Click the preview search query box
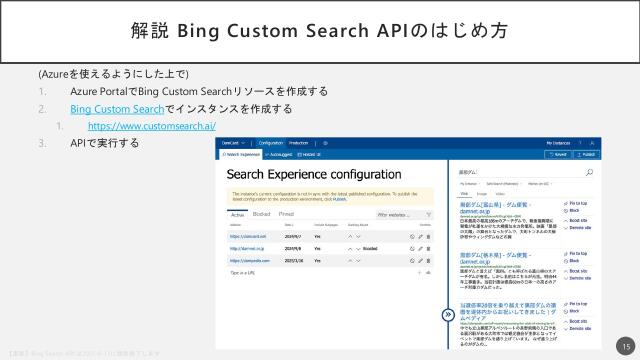 click(520, 172)
